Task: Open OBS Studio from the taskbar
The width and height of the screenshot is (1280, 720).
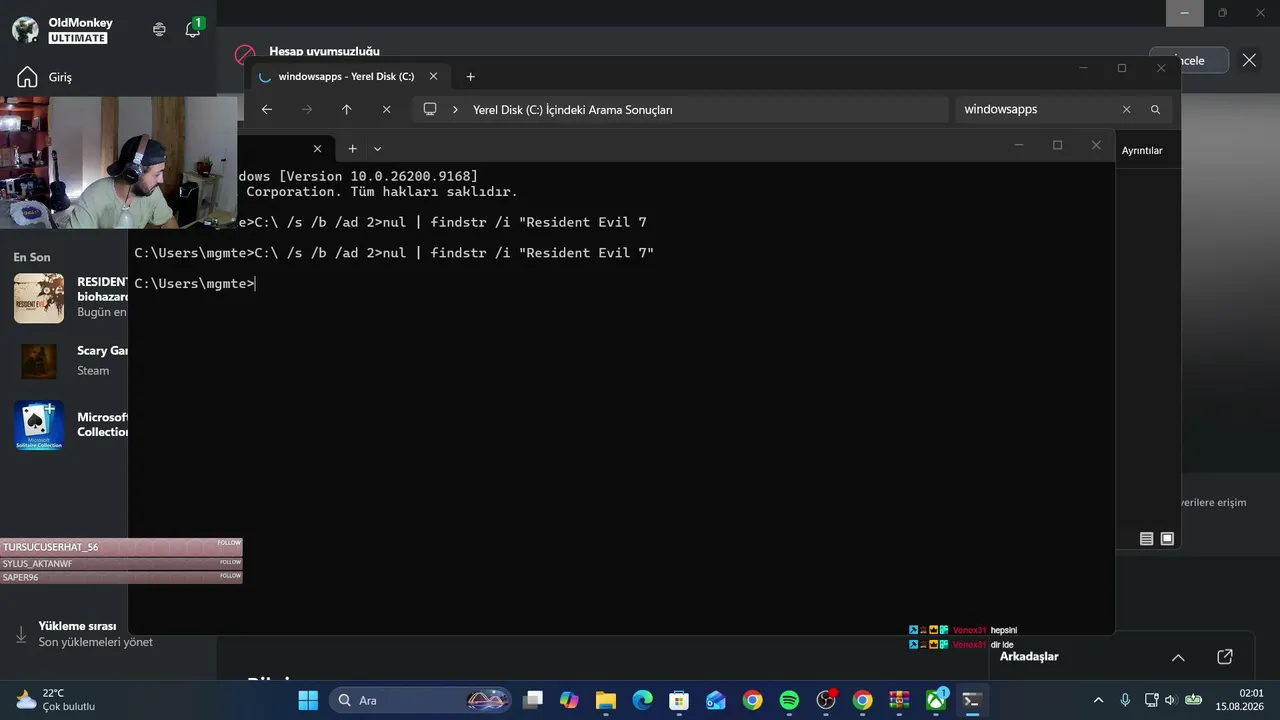Action: coord(826,700)
